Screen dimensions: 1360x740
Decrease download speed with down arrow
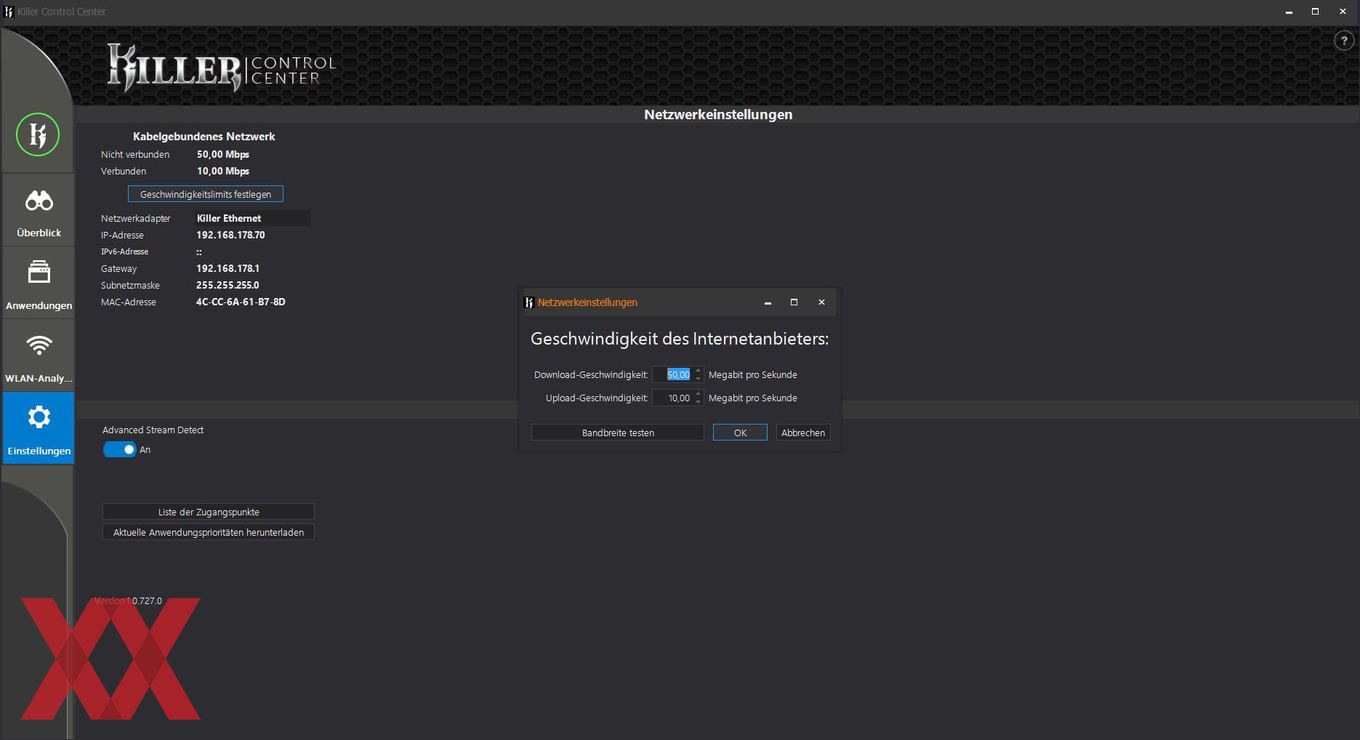click(x=698, y=378)
